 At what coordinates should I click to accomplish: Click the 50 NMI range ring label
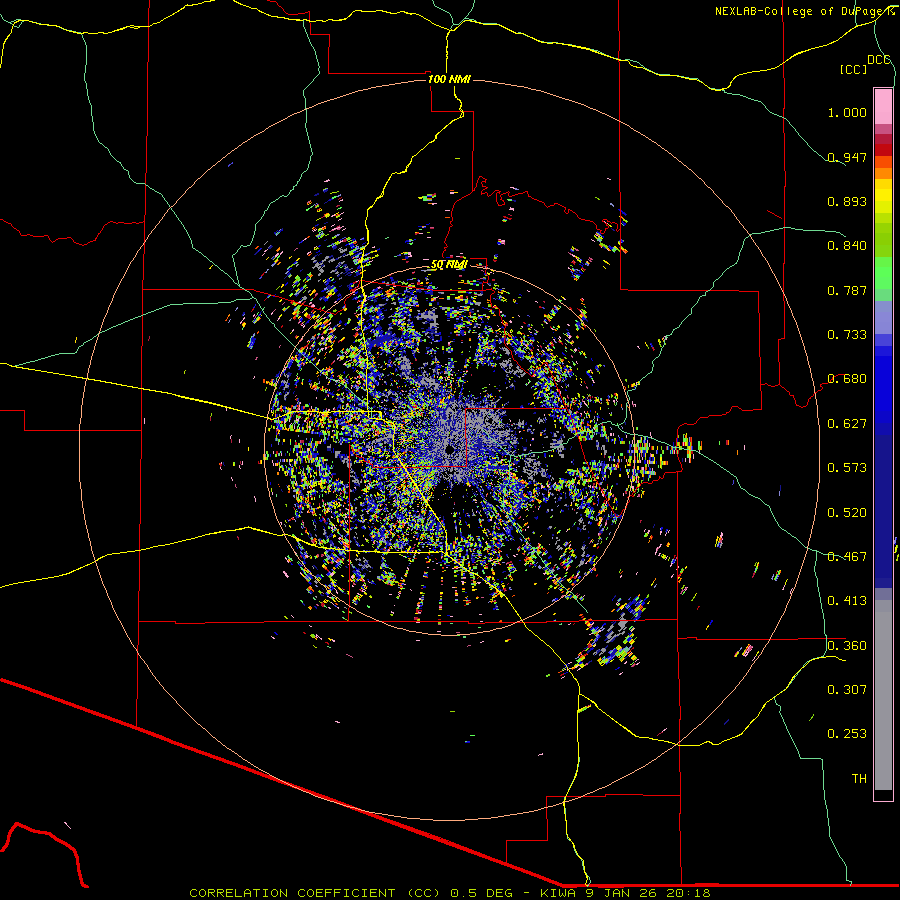click(x=449, y=265)
